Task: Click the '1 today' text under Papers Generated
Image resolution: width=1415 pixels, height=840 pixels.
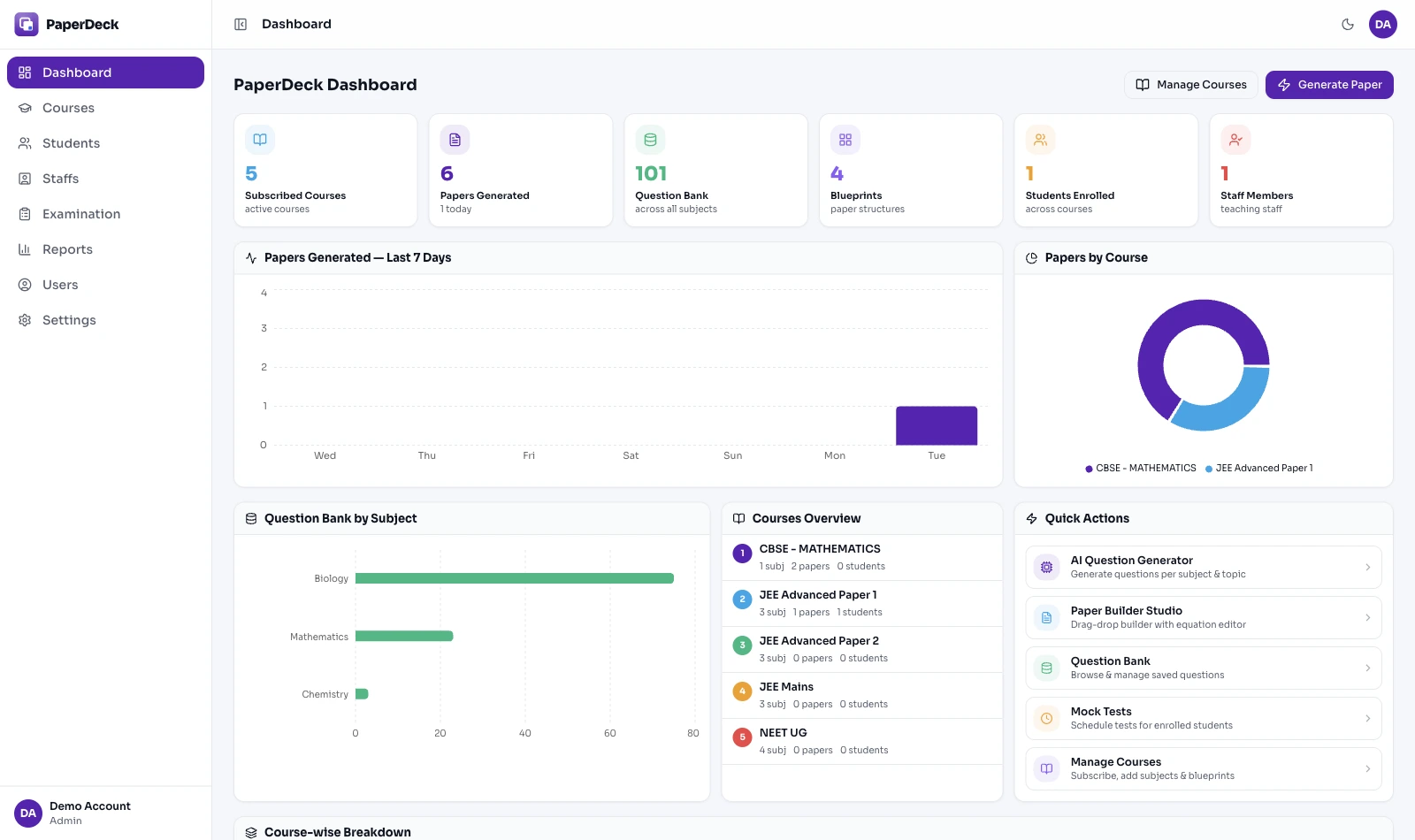Action: (x=456, y=210)
